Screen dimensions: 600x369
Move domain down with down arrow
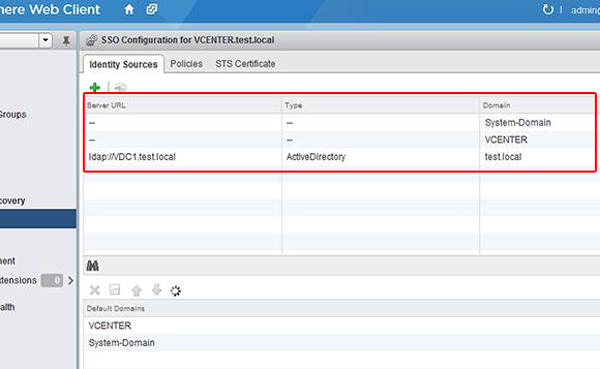pos(157,290)
